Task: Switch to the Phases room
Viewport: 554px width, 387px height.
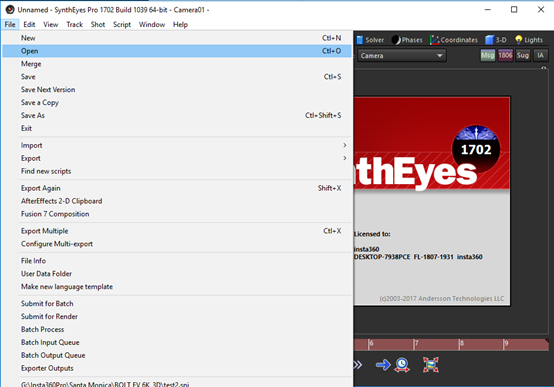Action: click(407, 40)
